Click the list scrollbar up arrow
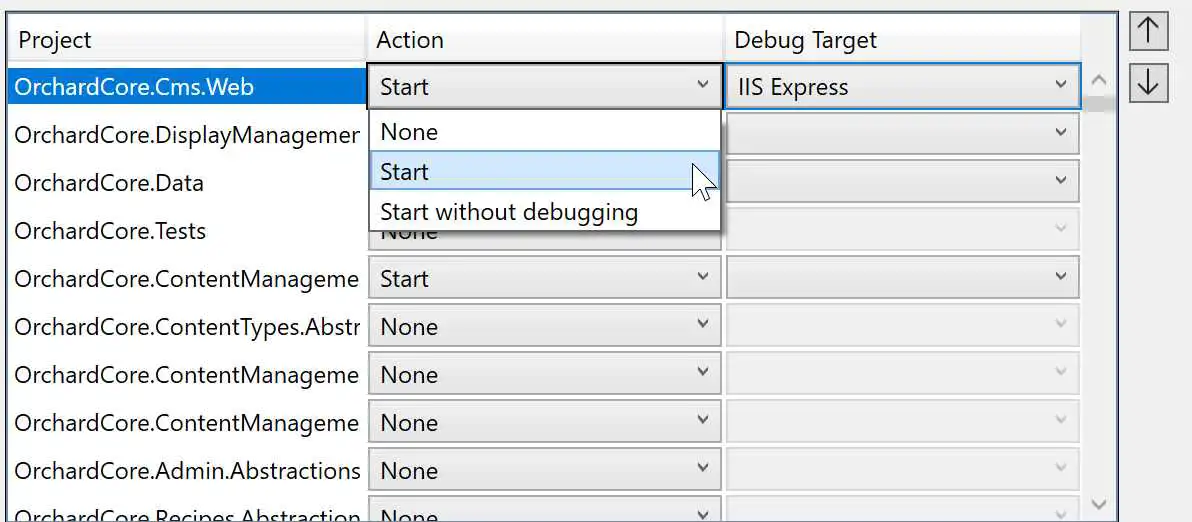Screen dimensions: 1192x522 click(x=1098, y=80)
